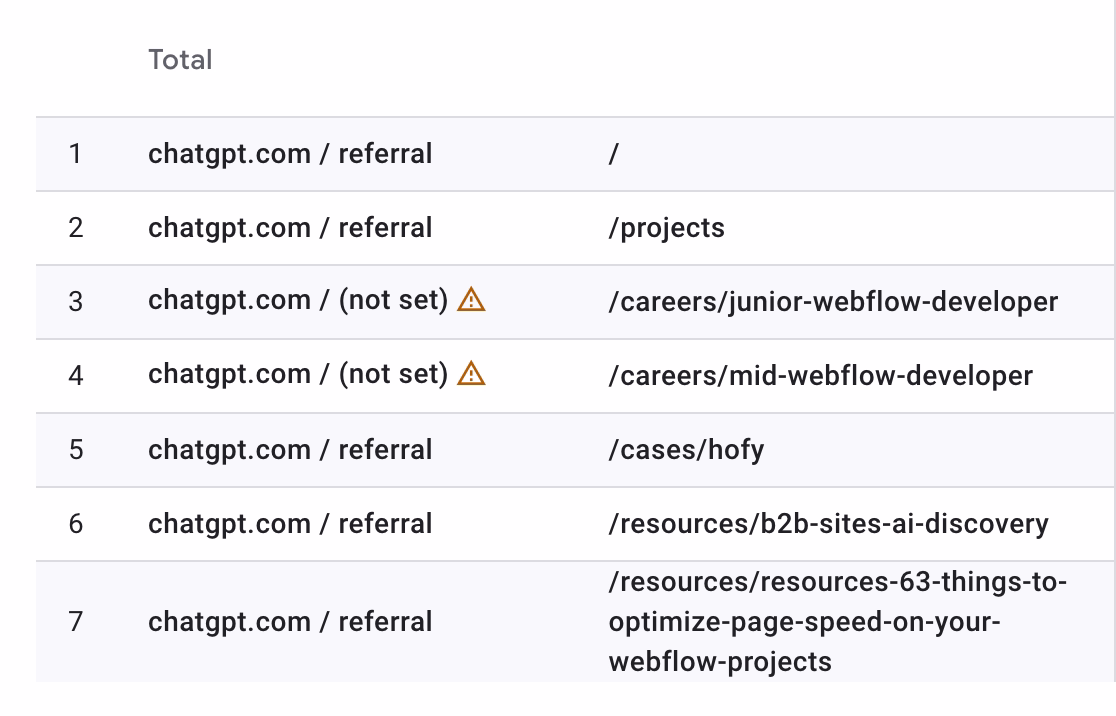The width and height of the screenshot is (1116, 716).
Task: Click warning icon in row 3
Action: coord(471,300)
